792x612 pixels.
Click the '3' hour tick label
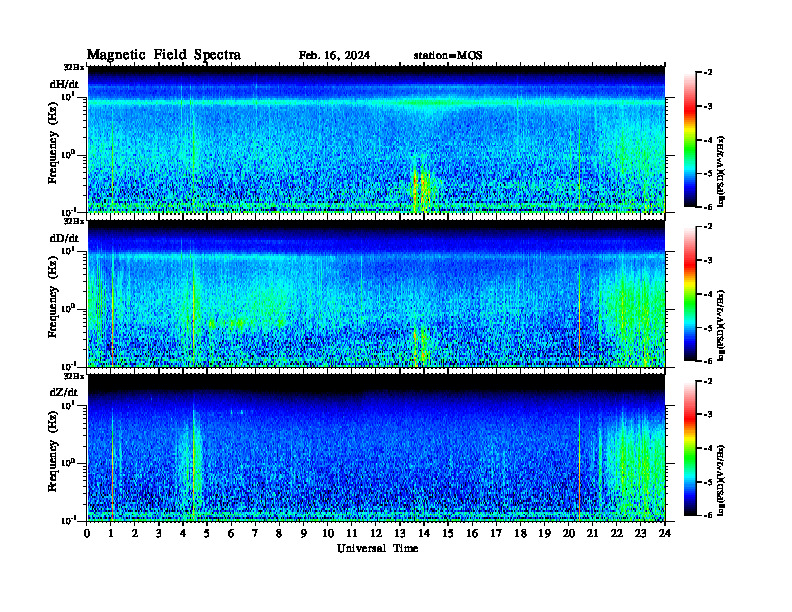click(159, 534)
